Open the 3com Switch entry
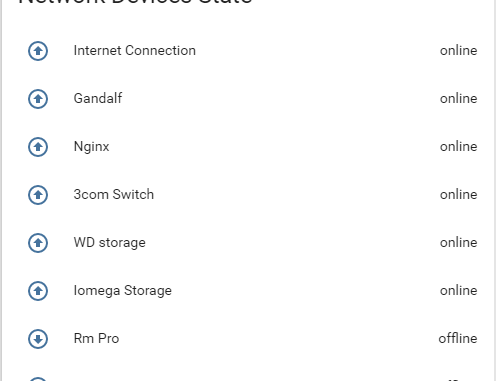 coord(114,195)
